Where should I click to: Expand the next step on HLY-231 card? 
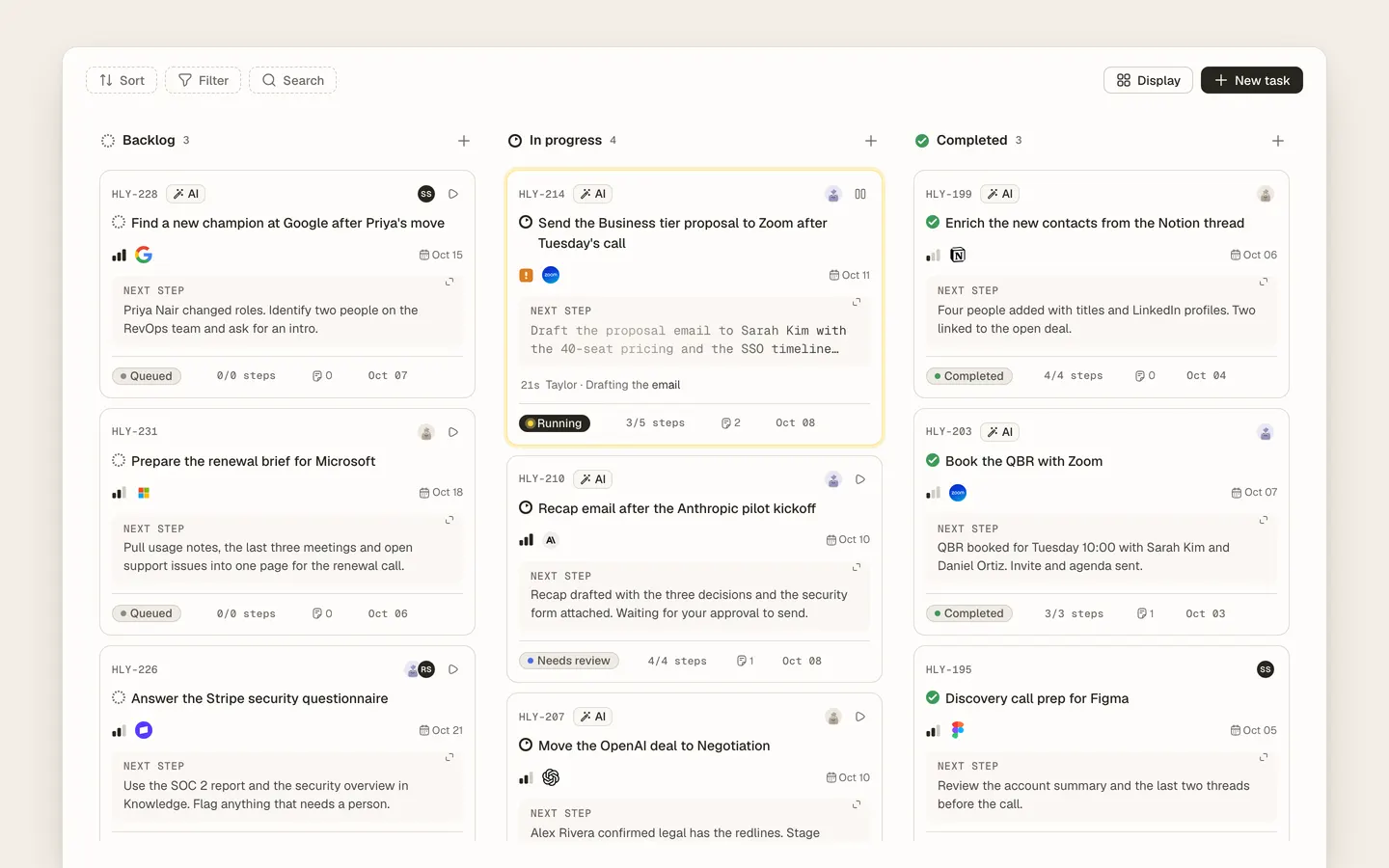[x=449, y=520]
